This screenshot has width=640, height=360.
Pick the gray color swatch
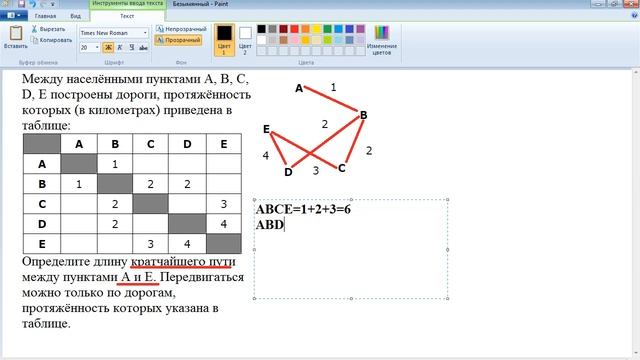pyautogui.click(x=273, y=29)
